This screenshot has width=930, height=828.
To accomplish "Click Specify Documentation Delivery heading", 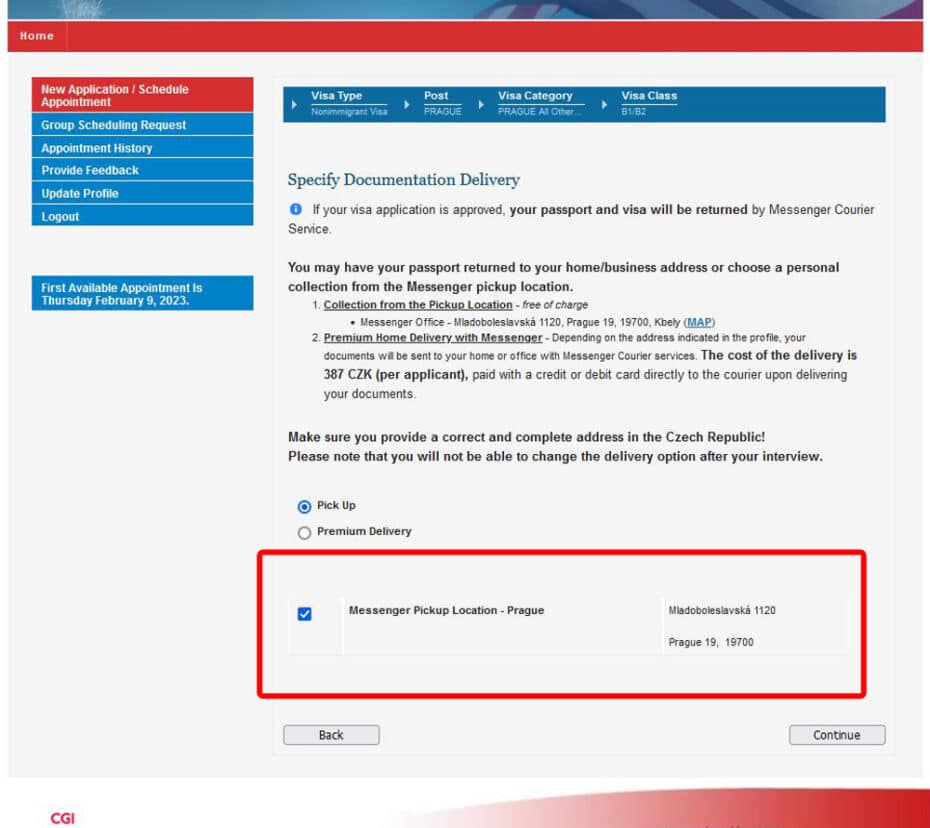I will 403,180.
